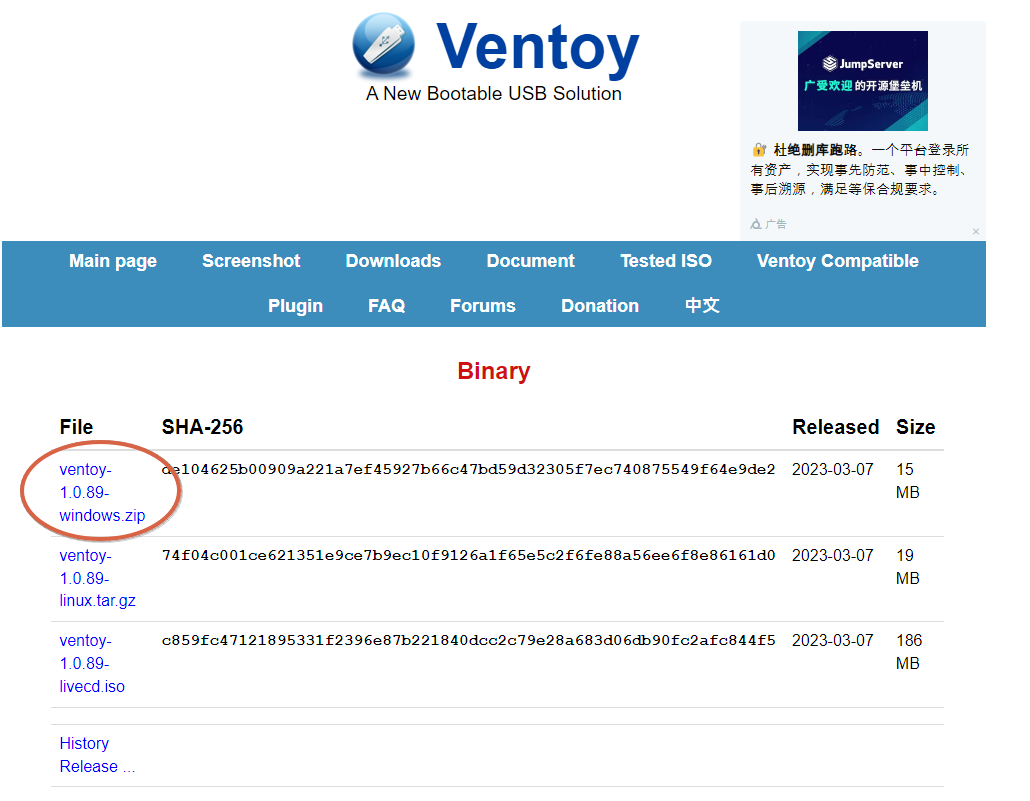
Task: Go to the Main page menu item
Action: [x=113, y=261]
